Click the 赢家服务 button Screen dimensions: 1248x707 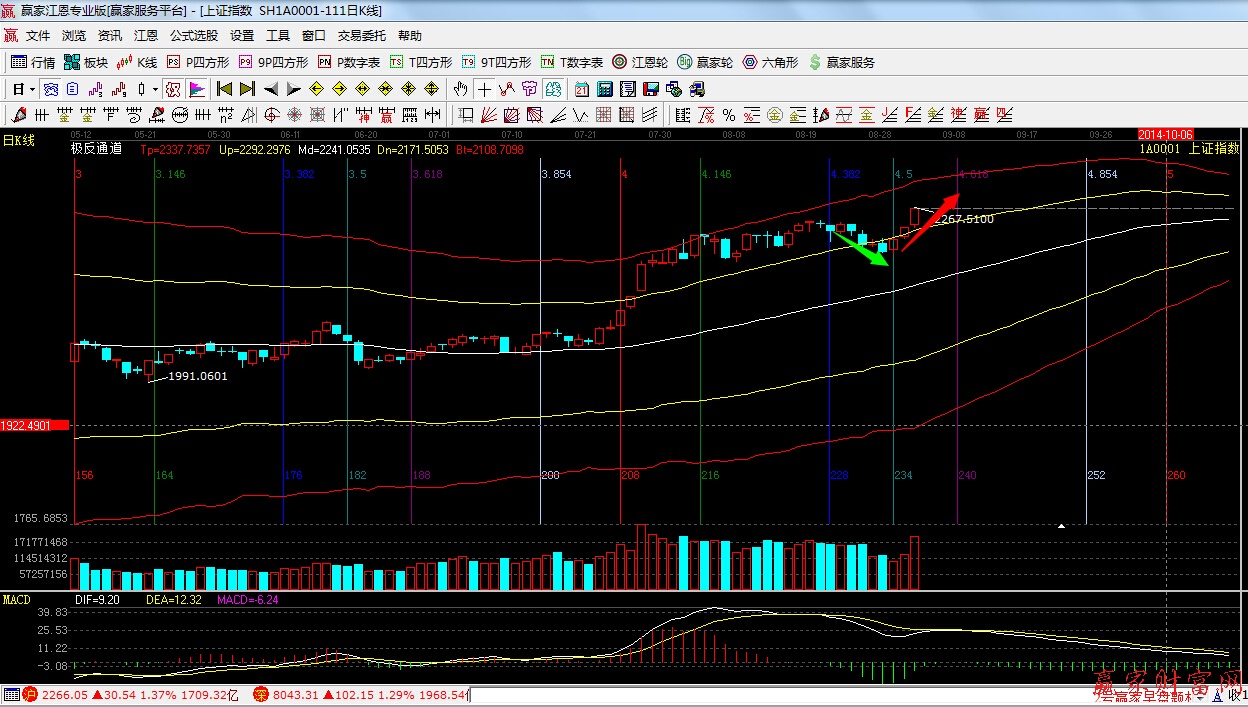[x=841, y=62]
